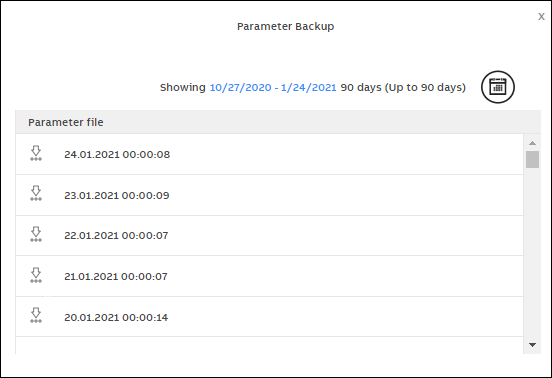Download the 21.01.2021 parameter backup
Screen dimensions: 552x378
36,276
